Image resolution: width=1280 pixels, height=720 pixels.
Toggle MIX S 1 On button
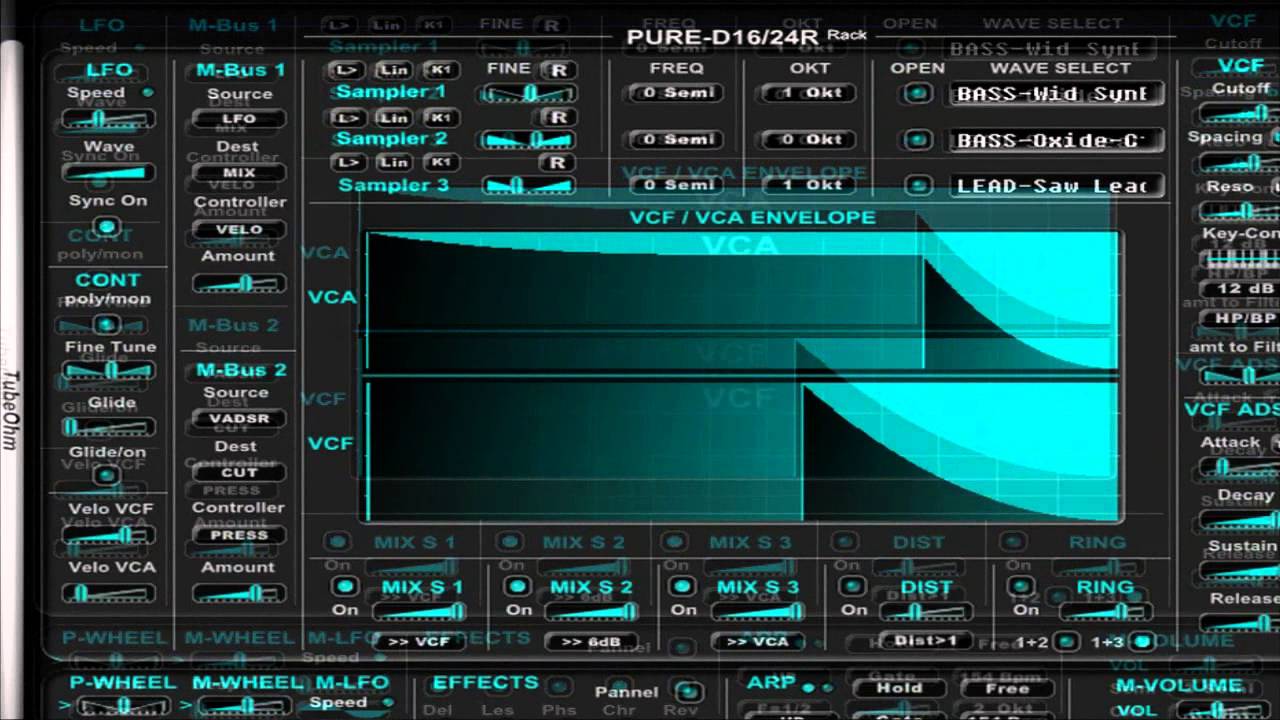tap(346, 586)
